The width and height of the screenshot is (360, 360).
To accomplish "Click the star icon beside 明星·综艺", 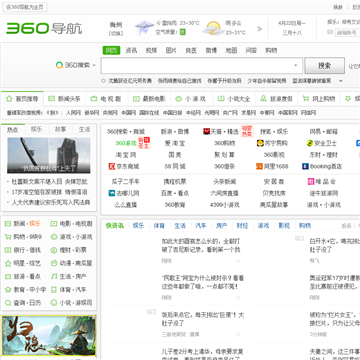I will (x=8, y=263).
